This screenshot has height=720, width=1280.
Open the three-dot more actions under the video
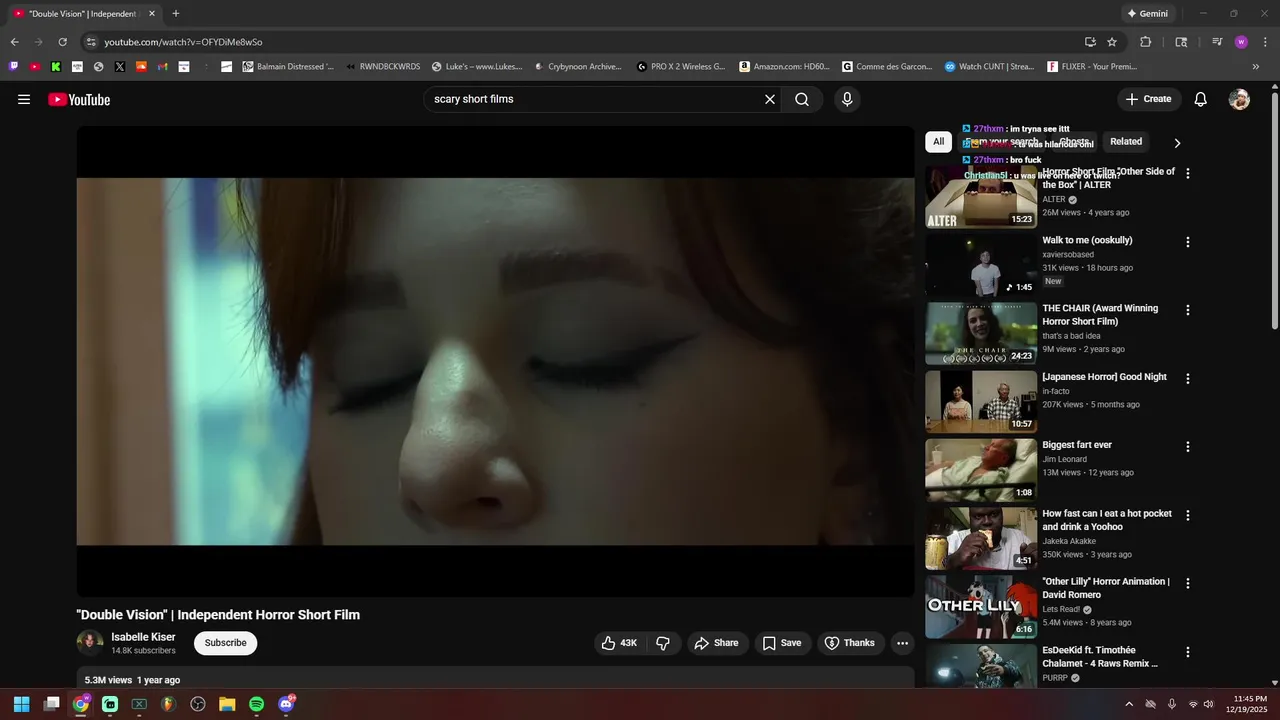(902, 643)
